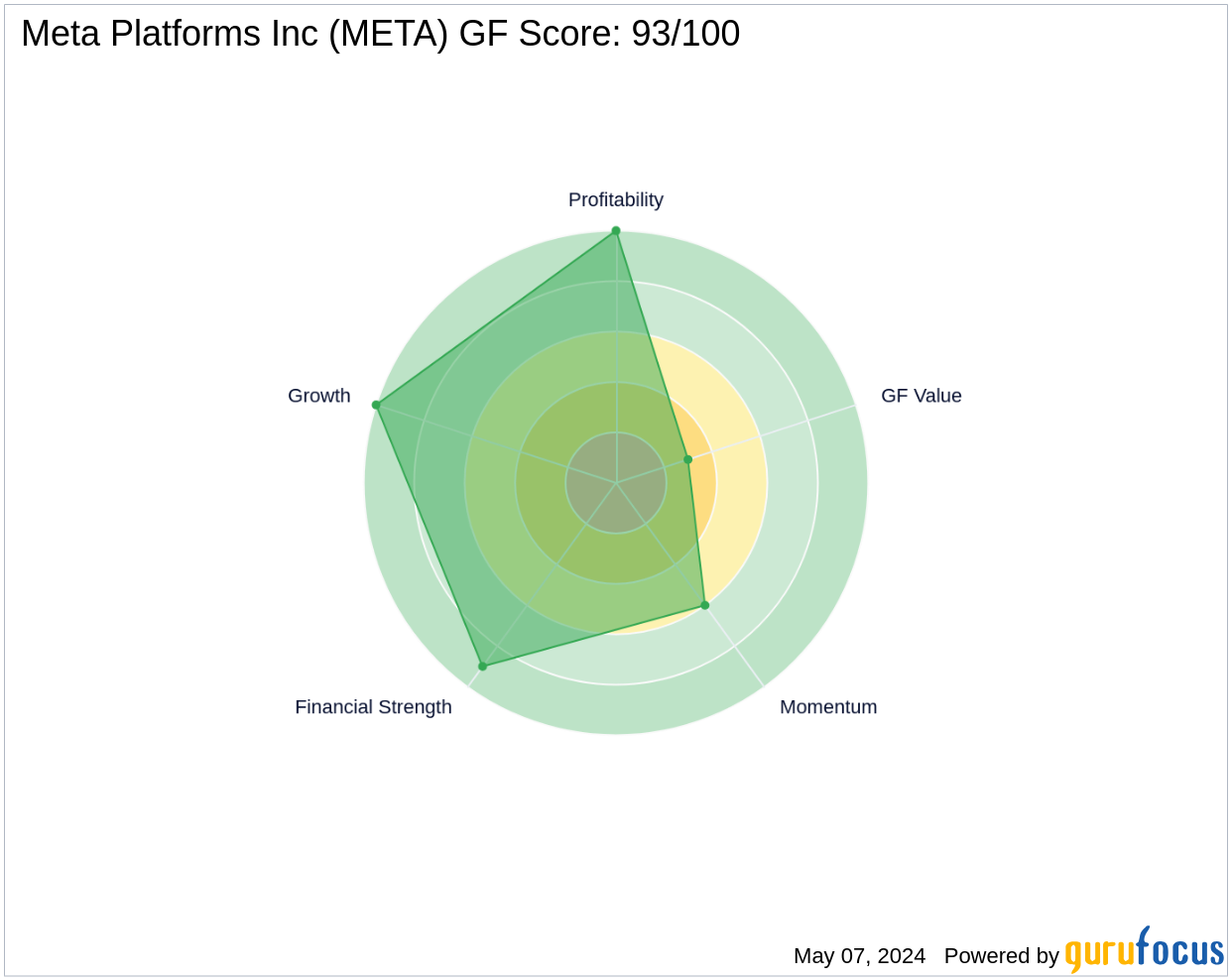Click the Meta Platforms GF Score title
This screenshot has width=1232, height=980.
coord(380,34)
